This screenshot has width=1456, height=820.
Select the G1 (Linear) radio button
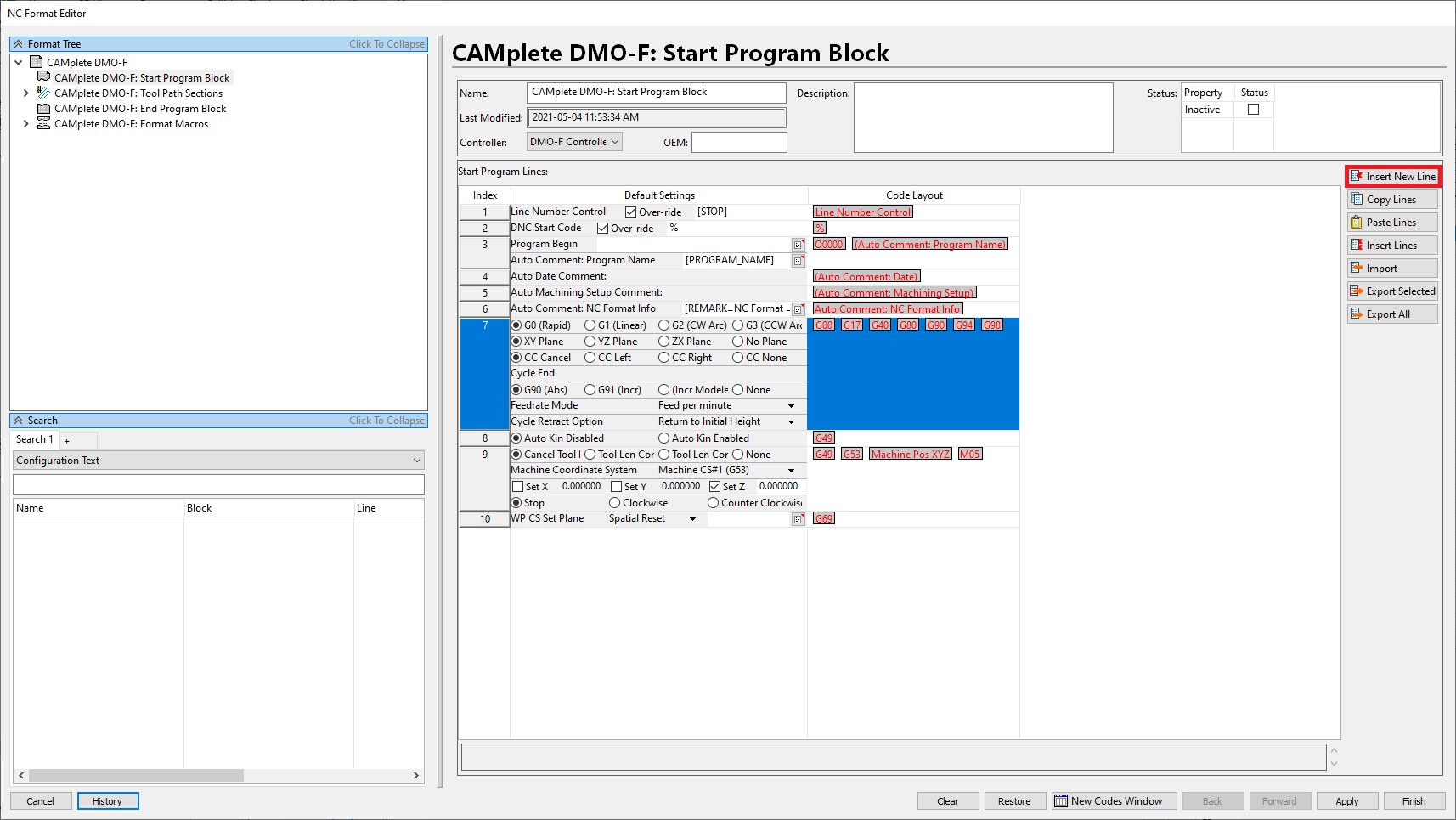(590, 325)
